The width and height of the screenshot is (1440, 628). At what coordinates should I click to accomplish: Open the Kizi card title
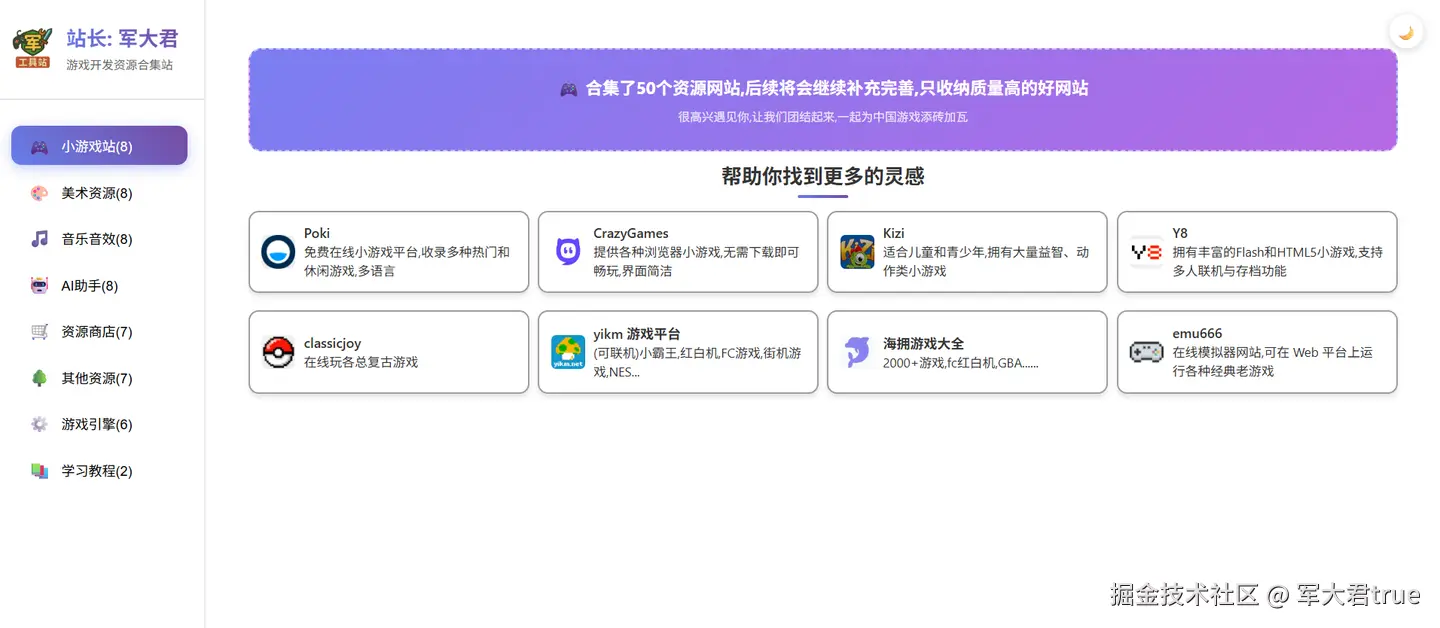(893, 233)
